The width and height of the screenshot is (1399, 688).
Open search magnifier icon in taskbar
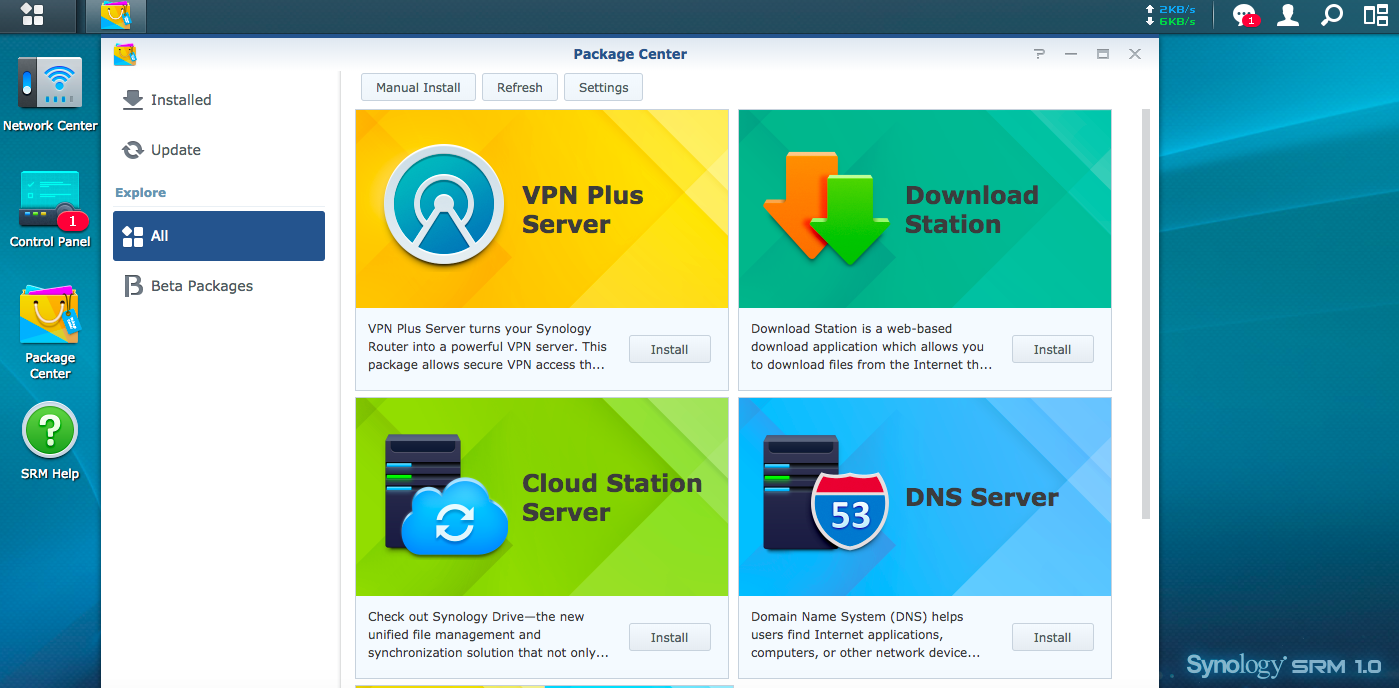tap(1332, 15)
